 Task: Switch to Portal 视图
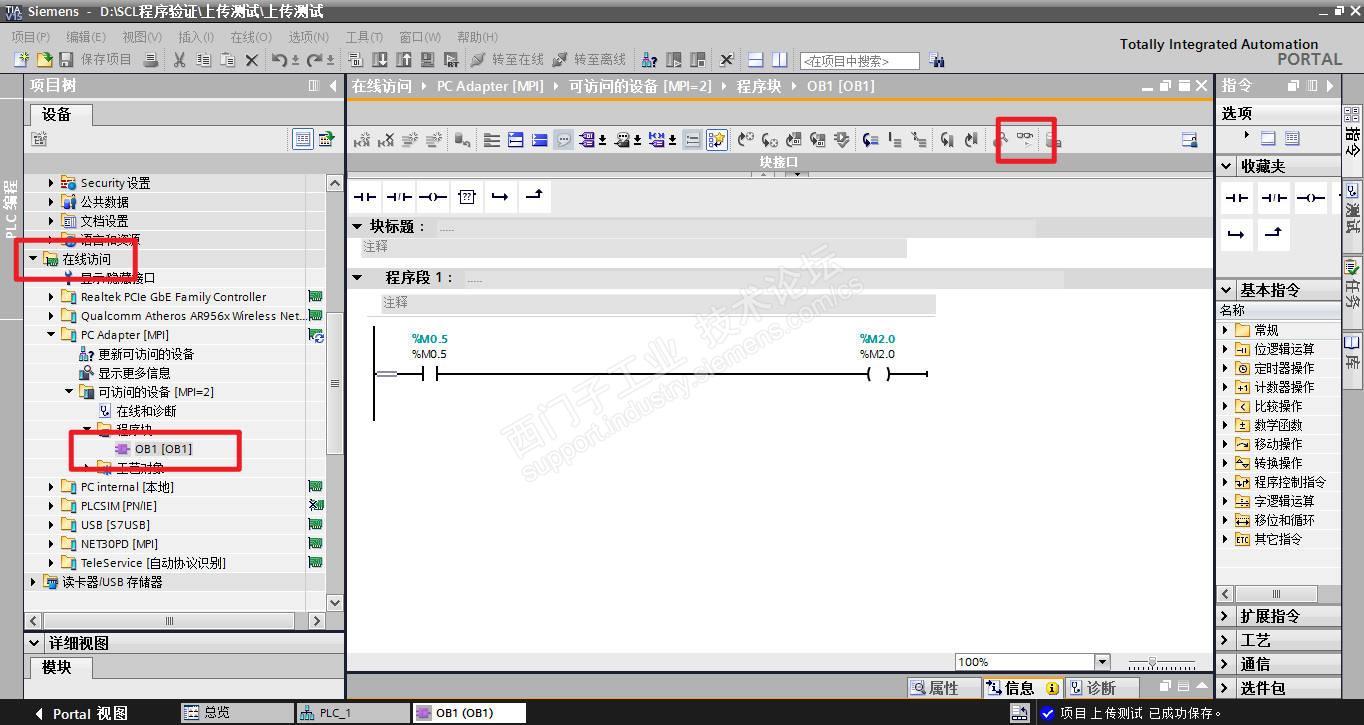click(82, 713)
